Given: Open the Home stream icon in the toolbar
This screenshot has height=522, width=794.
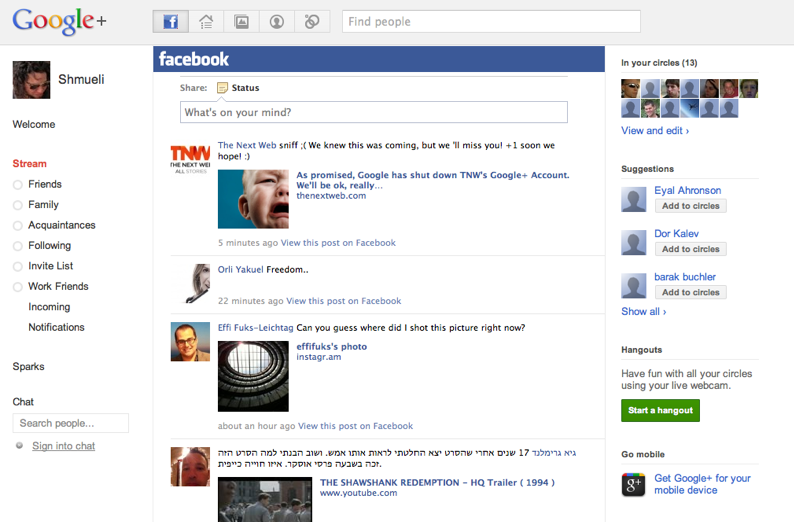Looking at the screenshot, I should click(206, 21).
